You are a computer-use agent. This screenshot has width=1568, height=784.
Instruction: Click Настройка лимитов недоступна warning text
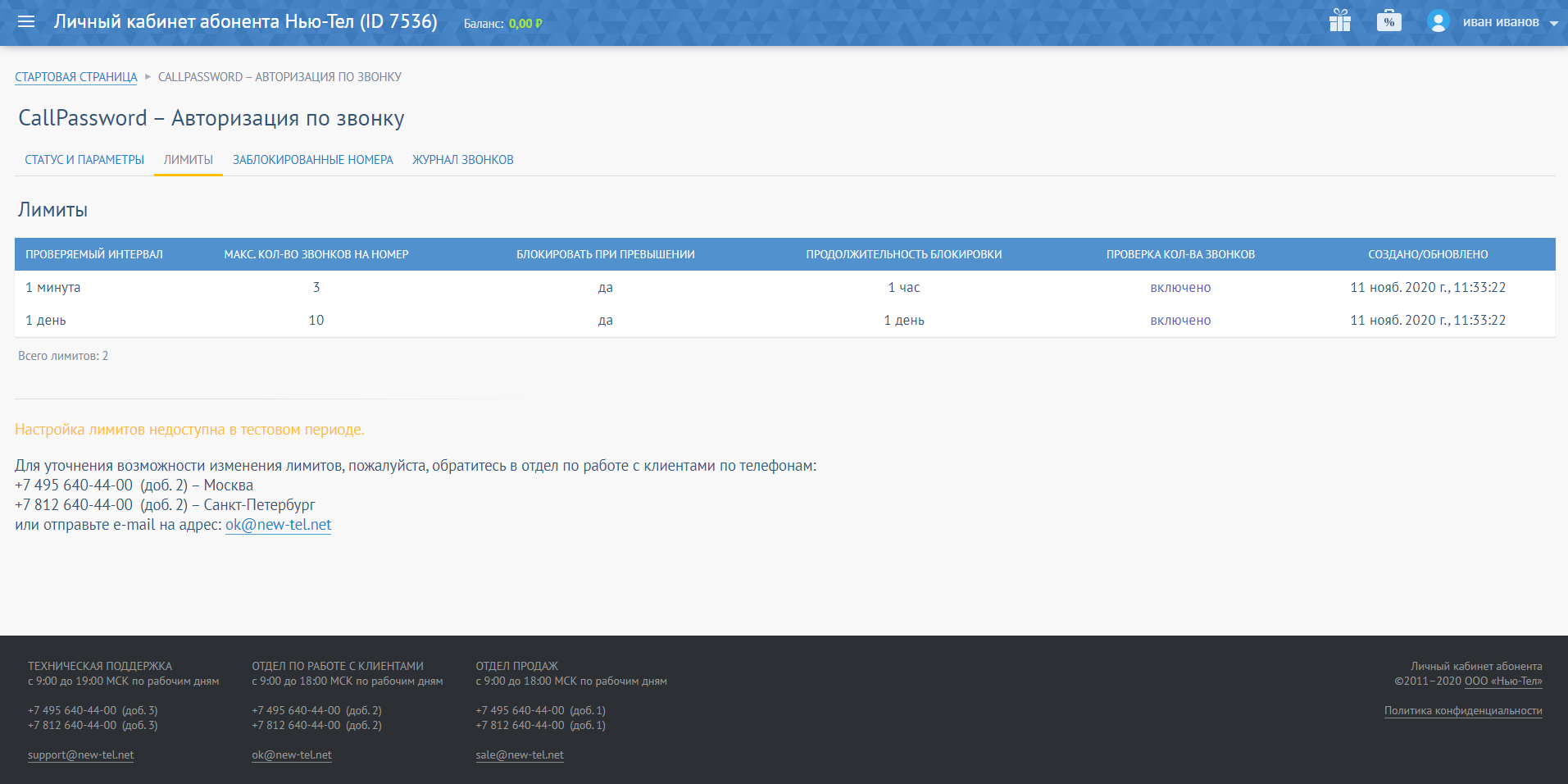coord(189,430)
